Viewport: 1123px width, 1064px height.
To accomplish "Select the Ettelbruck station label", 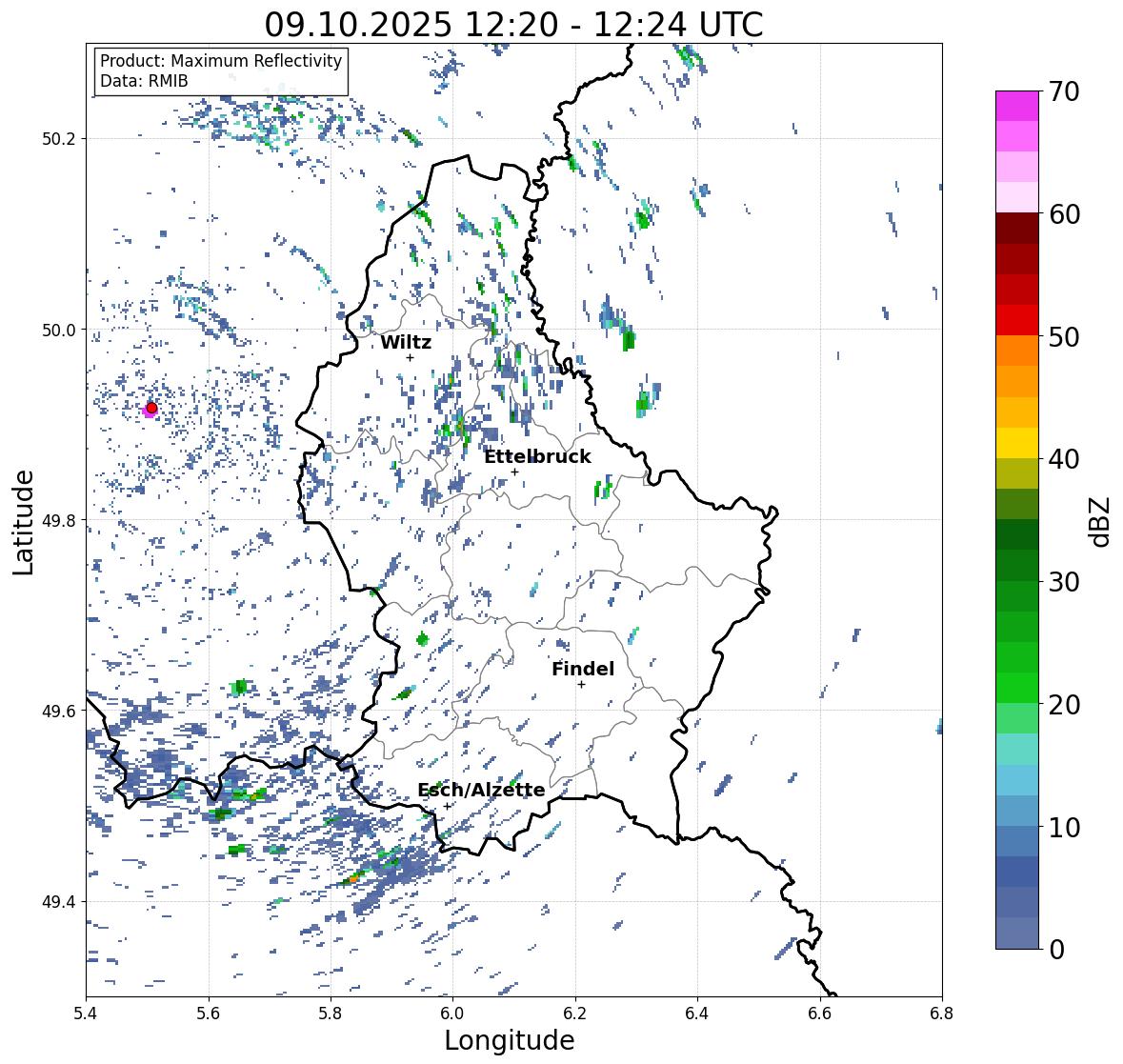I will pos(537,456).
